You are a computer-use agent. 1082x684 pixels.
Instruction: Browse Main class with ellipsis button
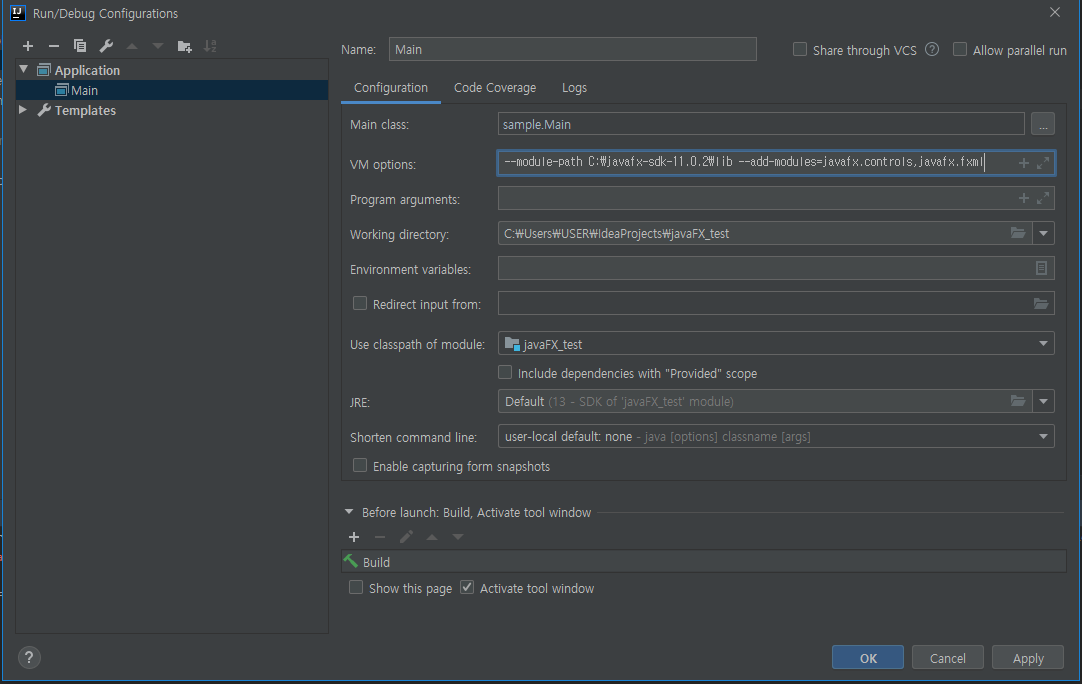click(x=1043, y=124)
